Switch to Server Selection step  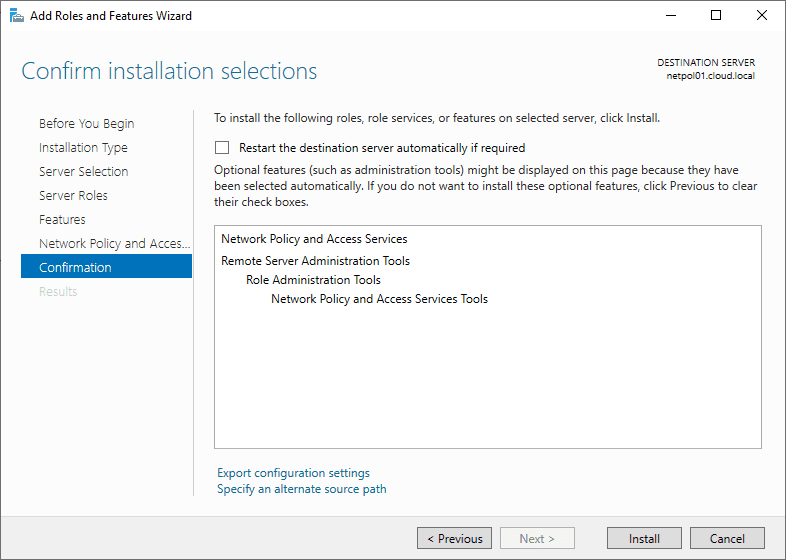pyautogui.click(x=83, y=172)
